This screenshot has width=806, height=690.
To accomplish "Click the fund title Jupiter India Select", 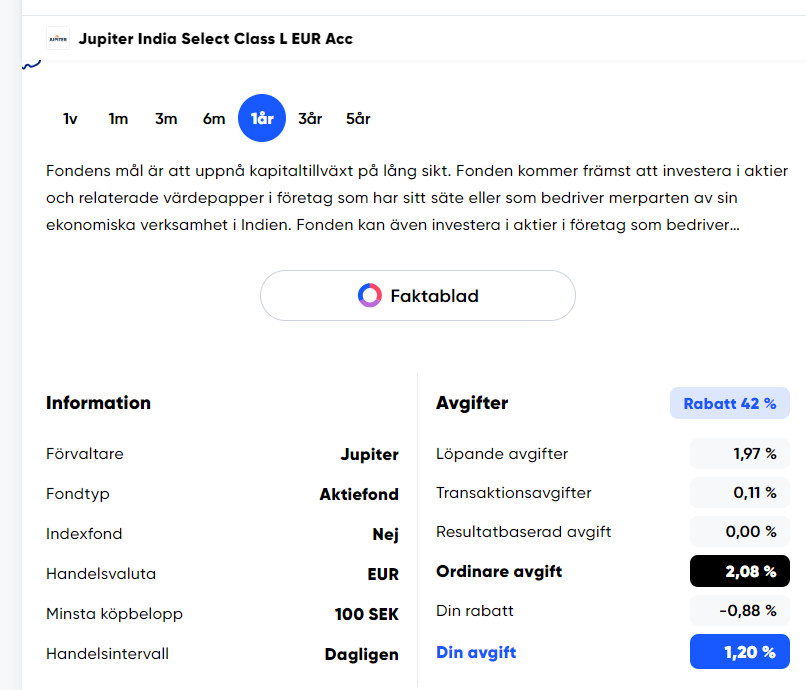I will click(215, 39).
